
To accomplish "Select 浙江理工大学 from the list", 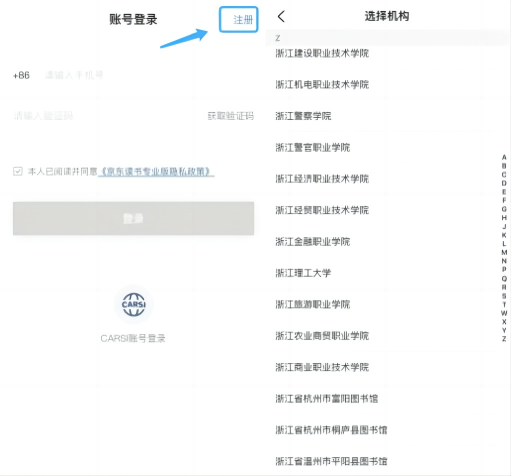I will pos(303,273).
